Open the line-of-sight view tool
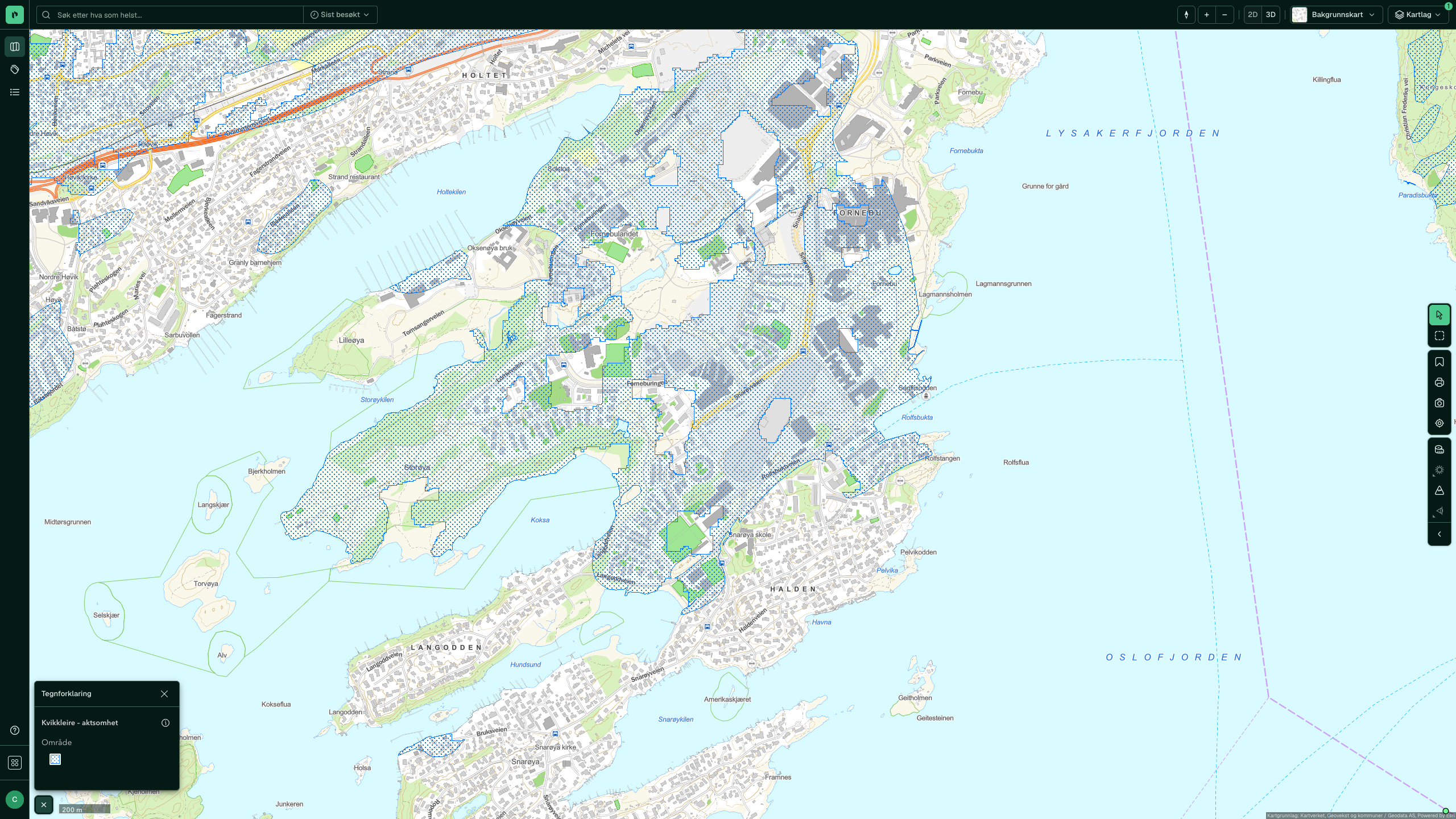The height and width of the screenshot is (819, 1456). coord(1440,511)
